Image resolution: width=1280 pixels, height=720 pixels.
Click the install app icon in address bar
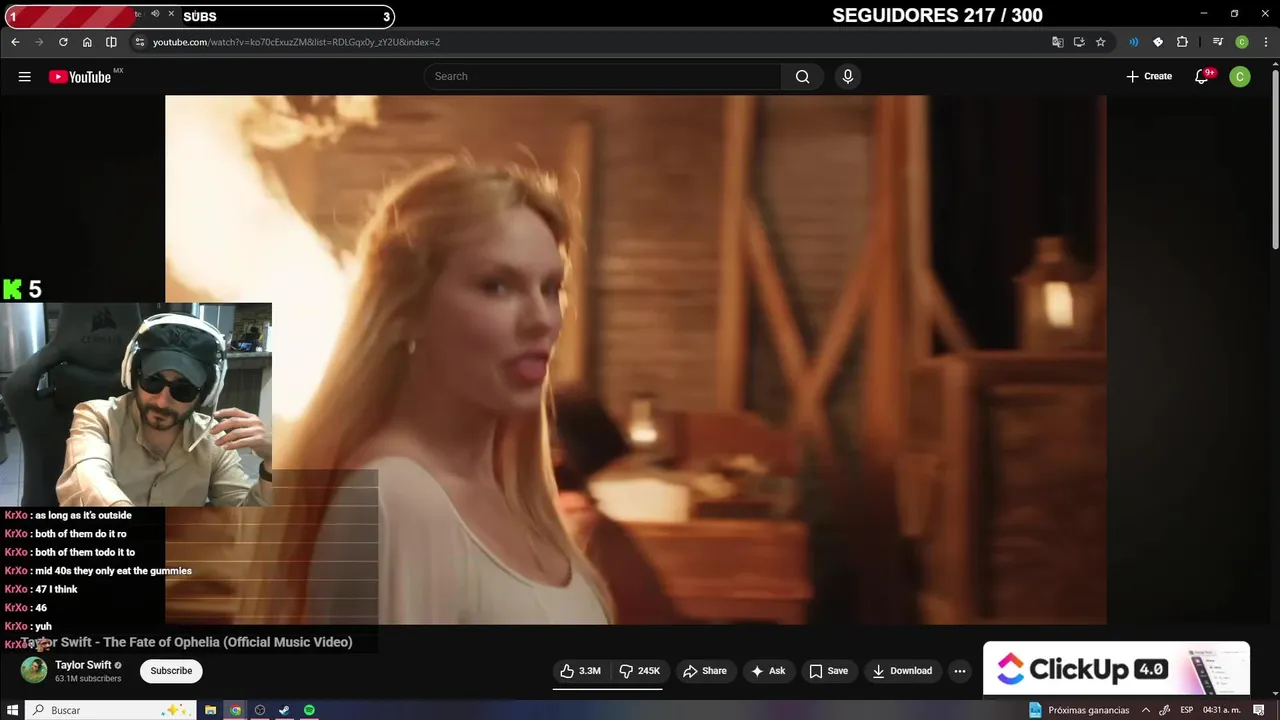pyautogui.click(x=1079, y=42)
